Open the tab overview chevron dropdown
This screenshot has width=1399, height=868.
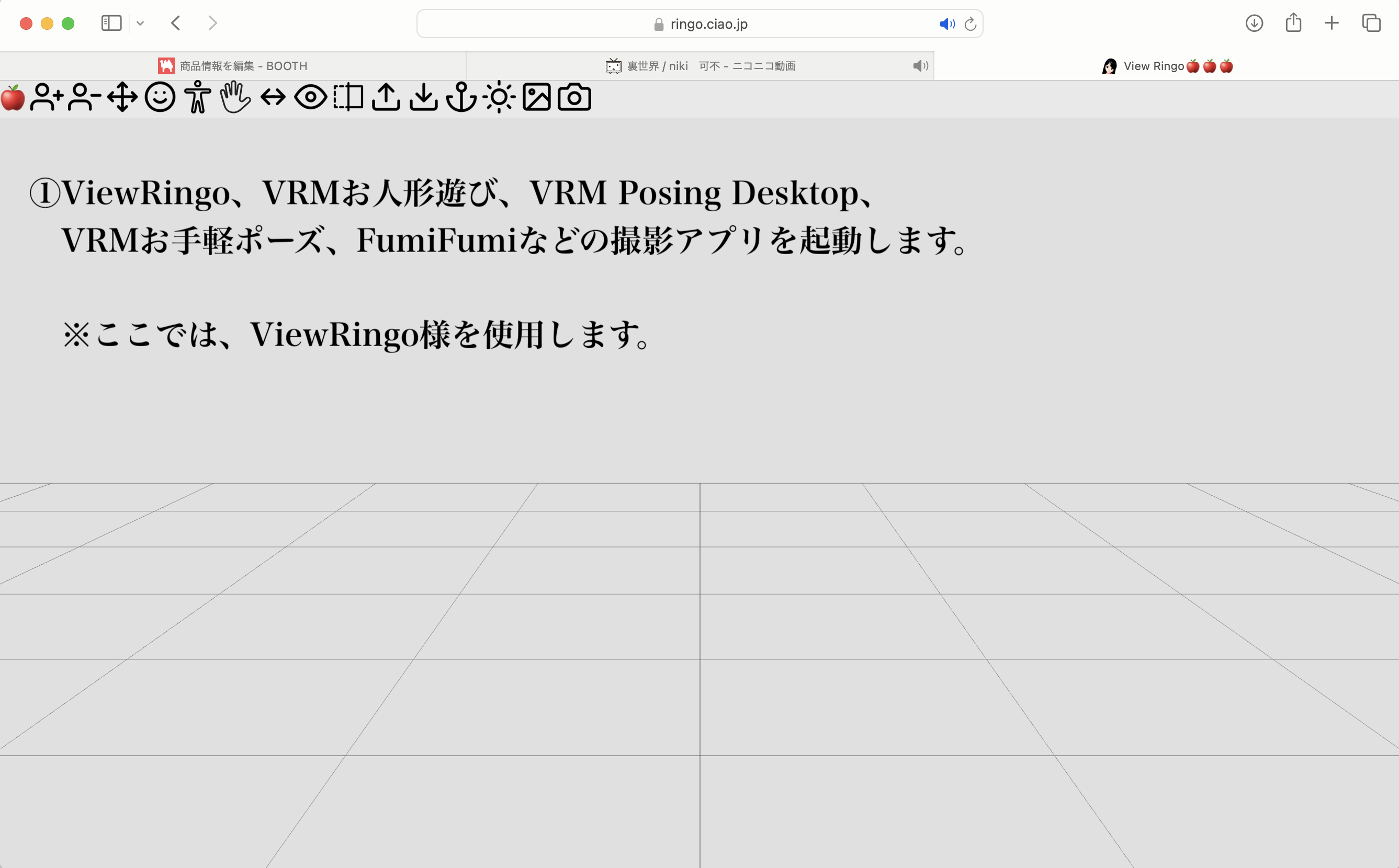click(141, 23)
